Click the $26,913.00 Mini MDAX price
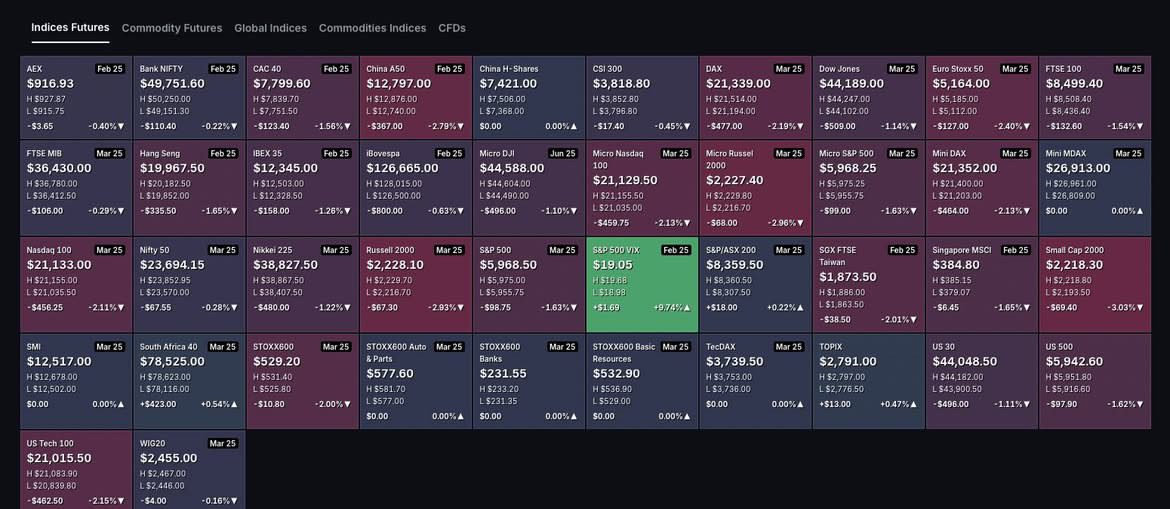1170x509 pixels. (1078, 168)
